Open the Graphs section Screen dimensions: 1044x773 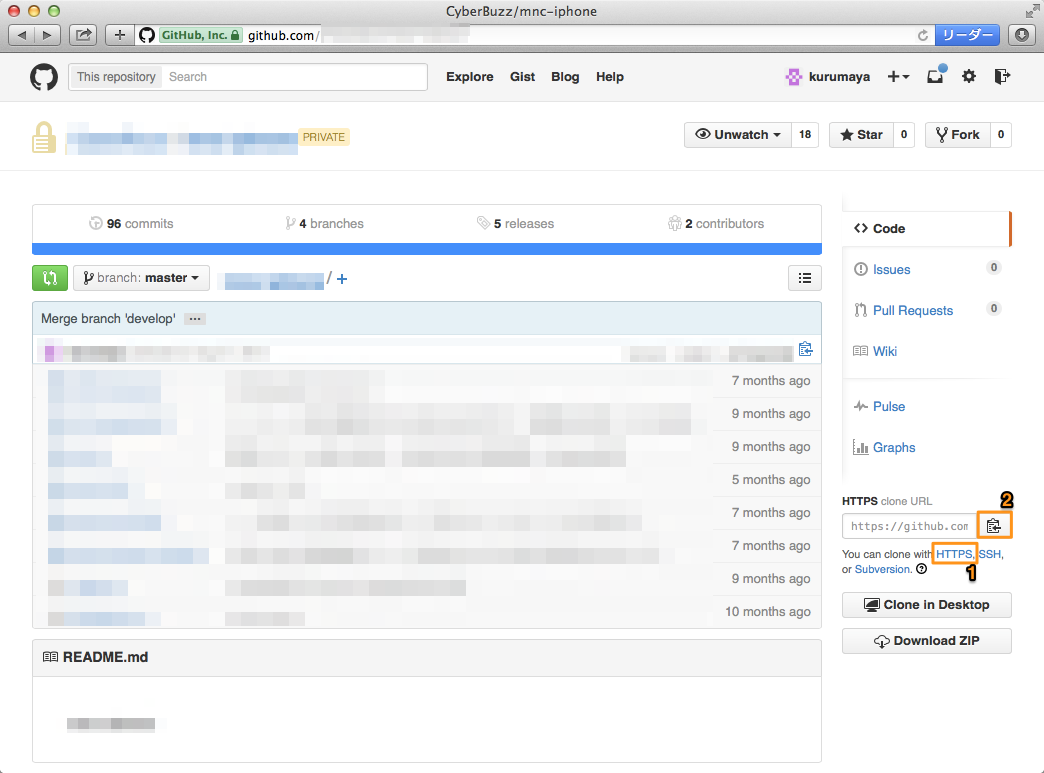(894, 447)
